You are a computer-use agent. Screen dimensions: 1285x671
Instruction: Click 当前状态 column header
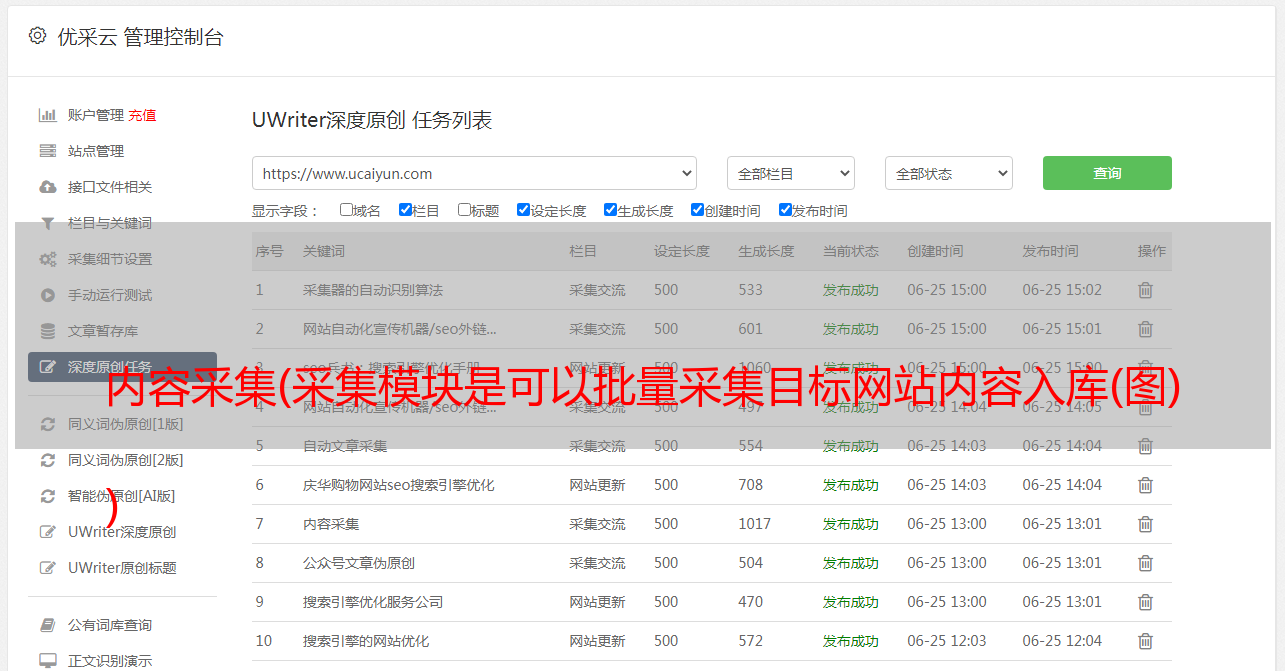pyautogui.click(x=851, y=251)
